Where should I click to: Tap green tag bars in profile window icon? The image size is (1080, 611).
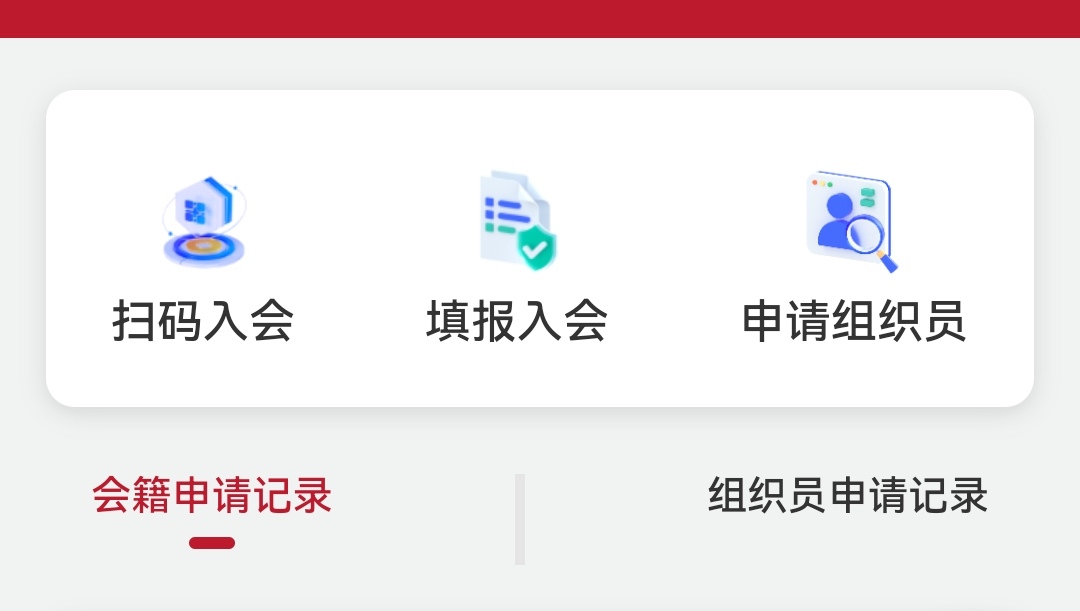(x=868, y=197)
